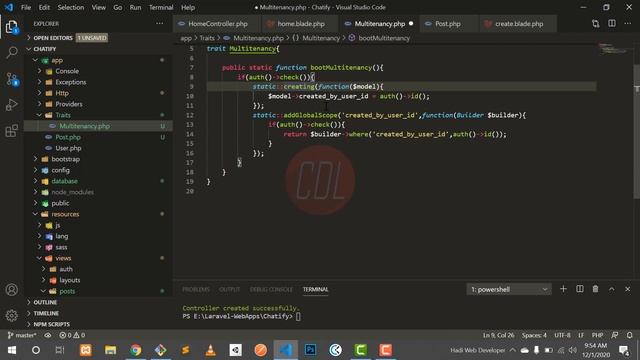The width and height of the screenshot is (640, 360).
Task: Open Windows Start menu
Action: pyautogui.click(x=12, y=350)
